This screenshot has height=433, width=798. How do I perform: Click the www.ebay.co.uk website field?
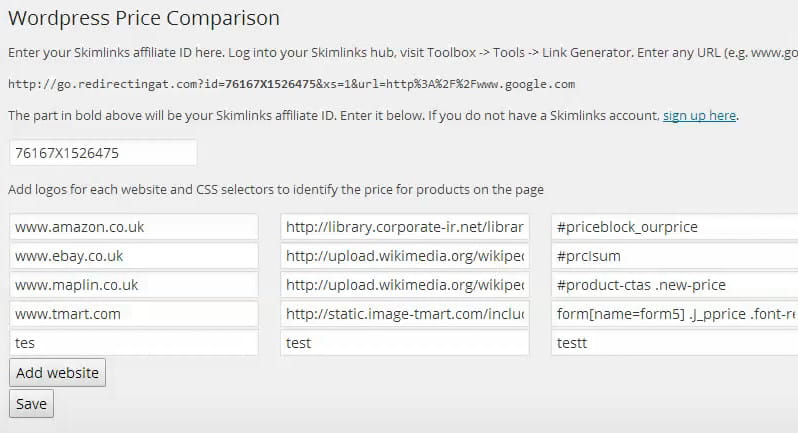pyautogui.click(x=133, y=256)
